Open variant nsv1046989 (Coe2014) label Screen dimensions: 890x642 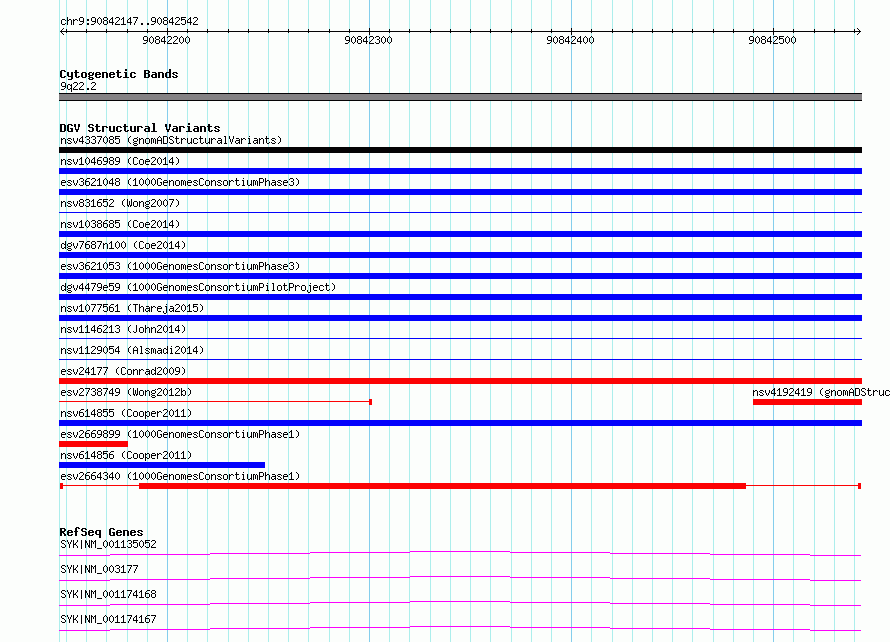click(120, 161)
